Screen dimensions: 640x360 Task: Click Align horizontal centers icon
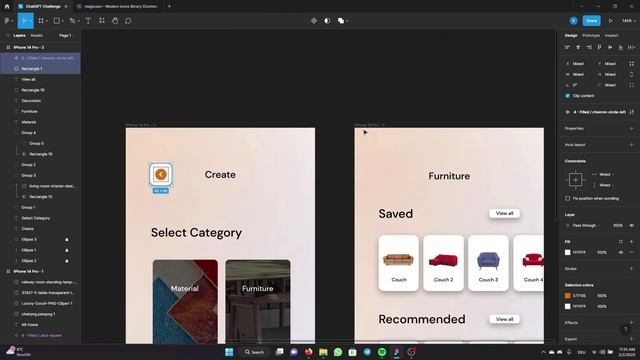[x=578, y=47]
